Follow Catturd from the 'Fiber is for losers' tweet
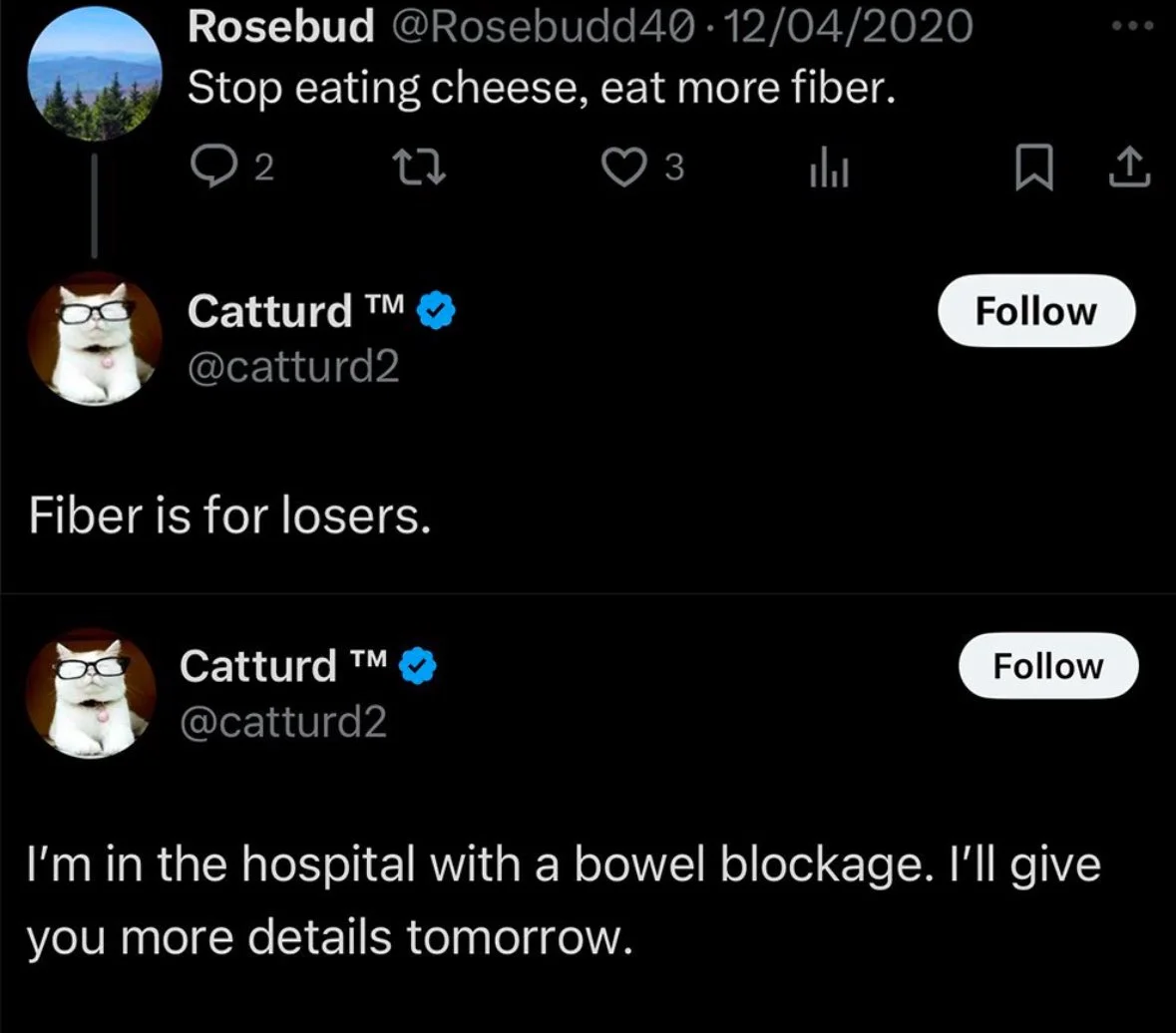 [x=1036, y=311]
